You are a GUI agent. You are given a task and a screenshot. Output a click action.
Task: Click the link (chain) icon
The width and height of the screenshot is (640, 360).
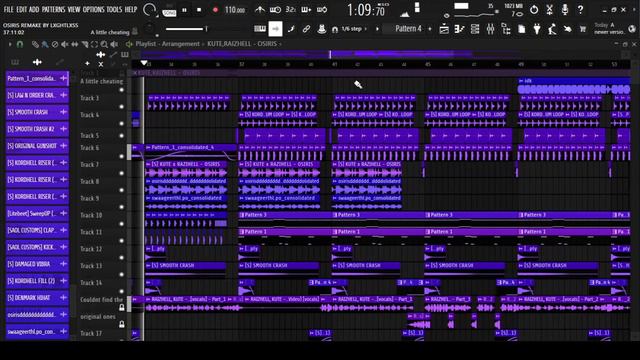[306, 29]
